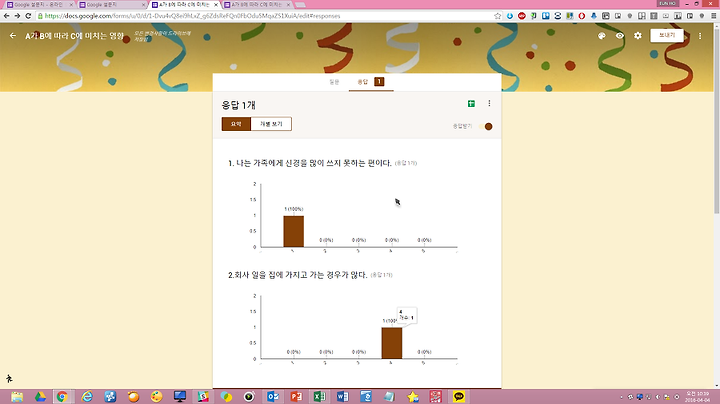
Task: Select the 응답 responses tab
Action: coord(371,82)
